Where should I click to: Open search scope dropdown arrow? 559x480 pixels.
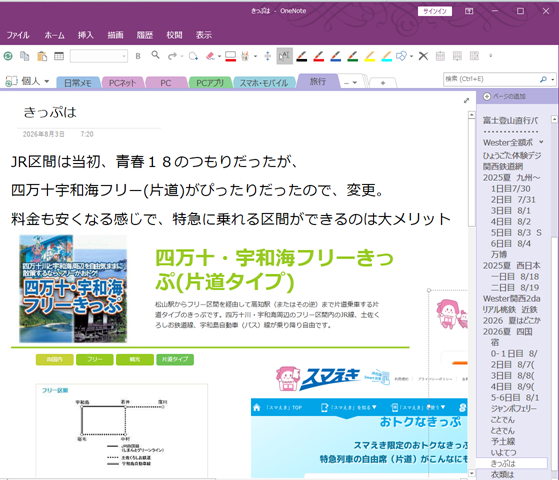pos(553,80)
